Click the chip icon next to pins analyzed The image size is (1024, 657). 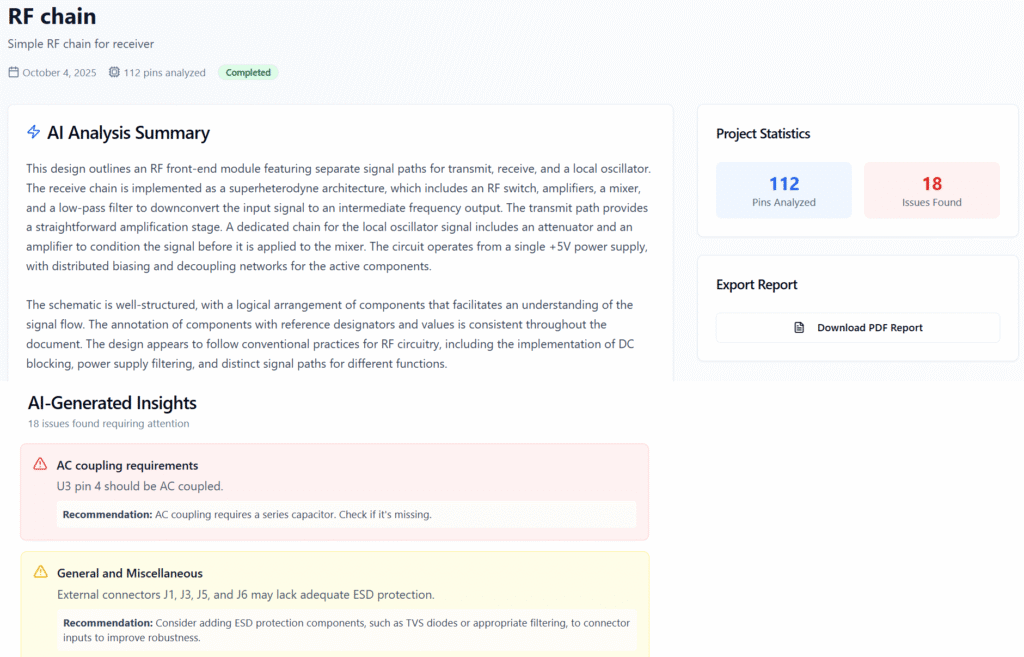(x=114, y=72)
